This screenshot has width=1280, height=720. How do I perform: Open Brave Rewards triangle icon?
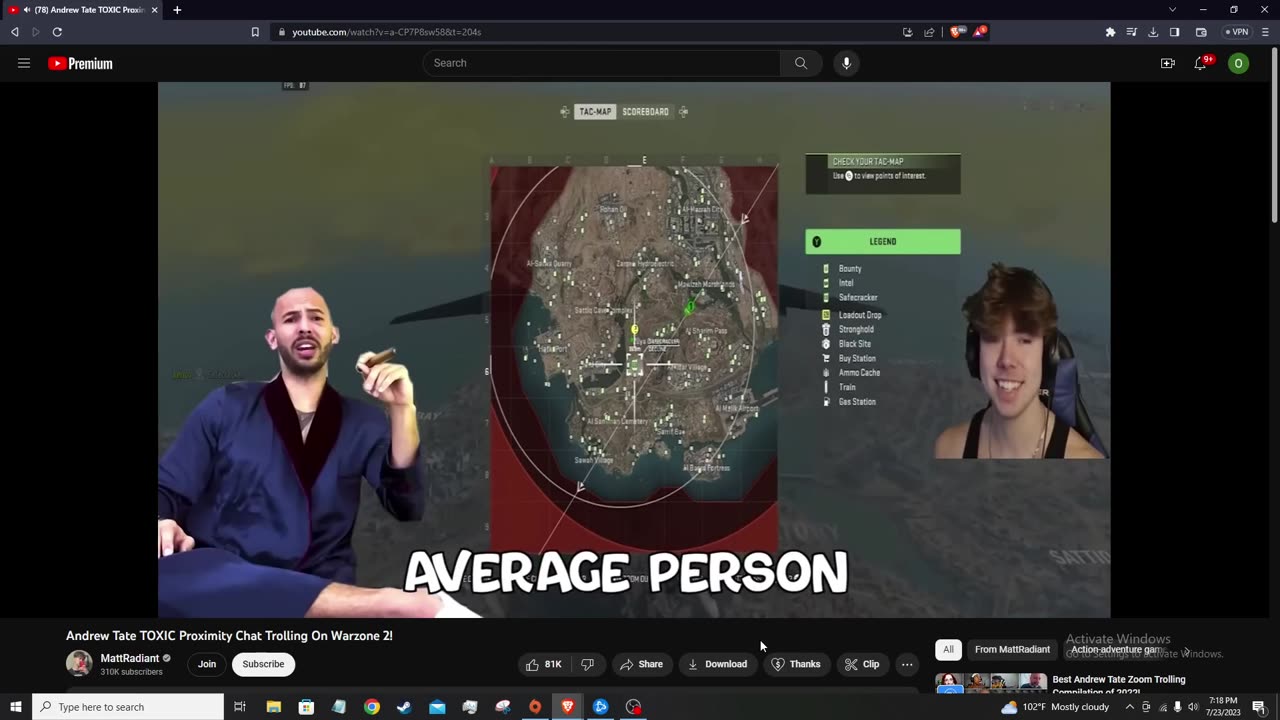point(981,32)
